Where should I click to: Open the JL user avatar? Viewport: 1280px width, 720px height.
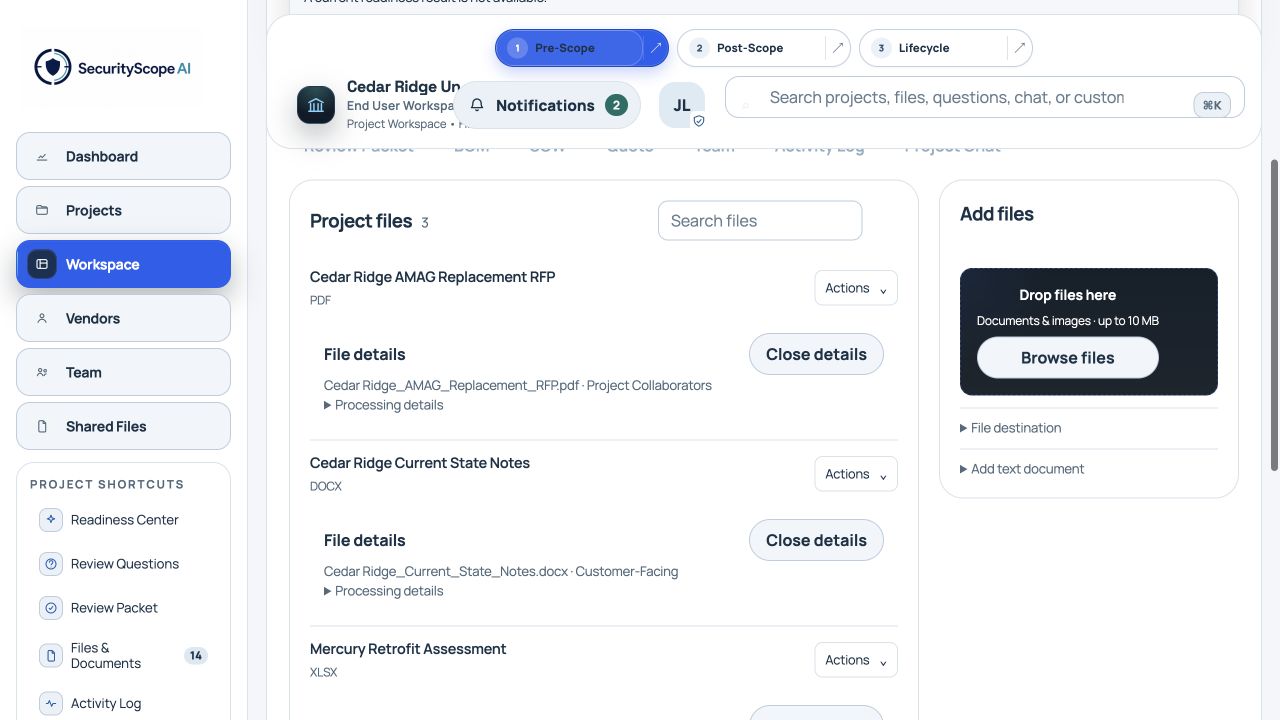682,105
